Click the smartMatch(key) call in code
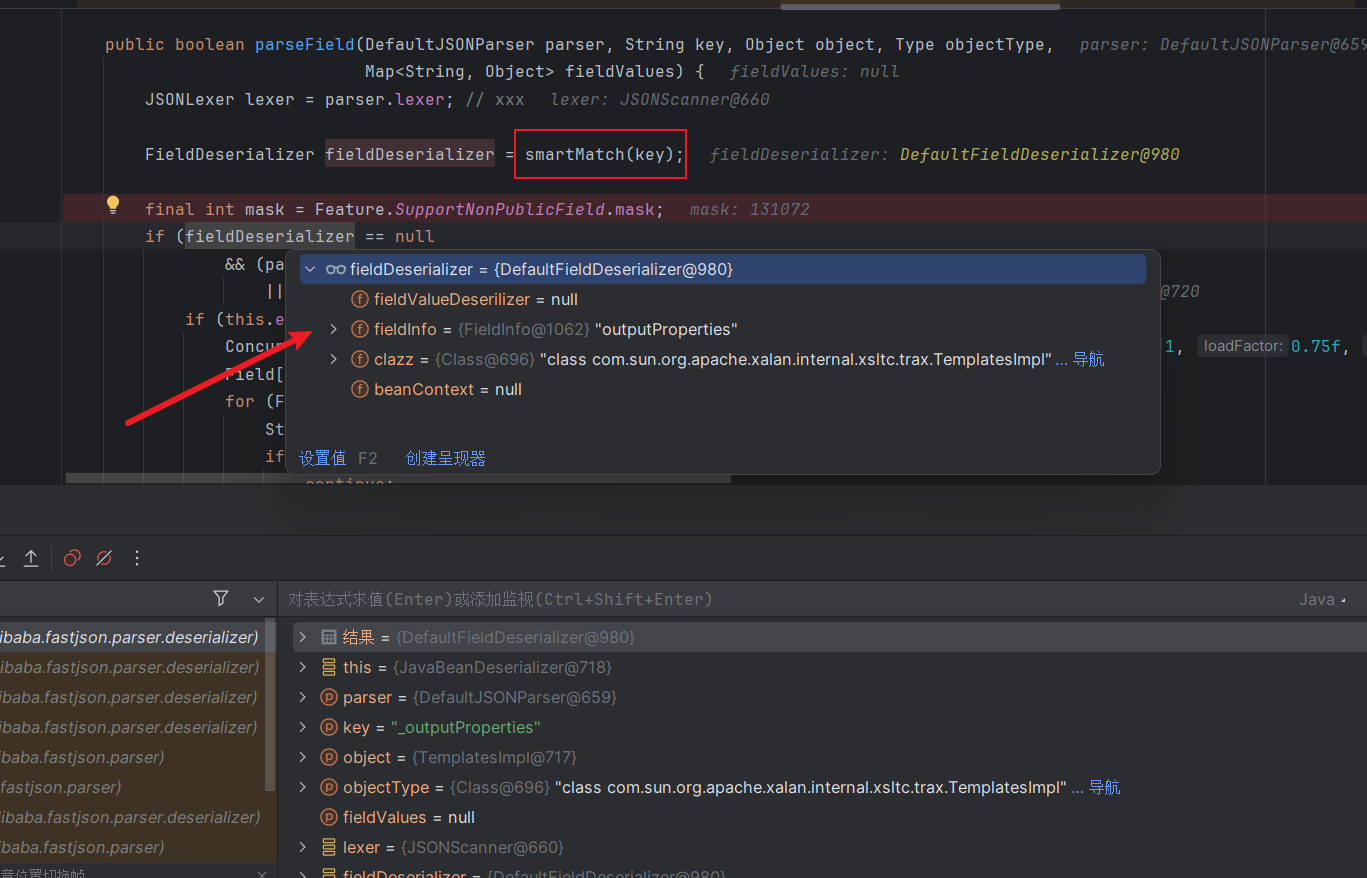Viewport: 1367px width, 878px height. (600, 154)
